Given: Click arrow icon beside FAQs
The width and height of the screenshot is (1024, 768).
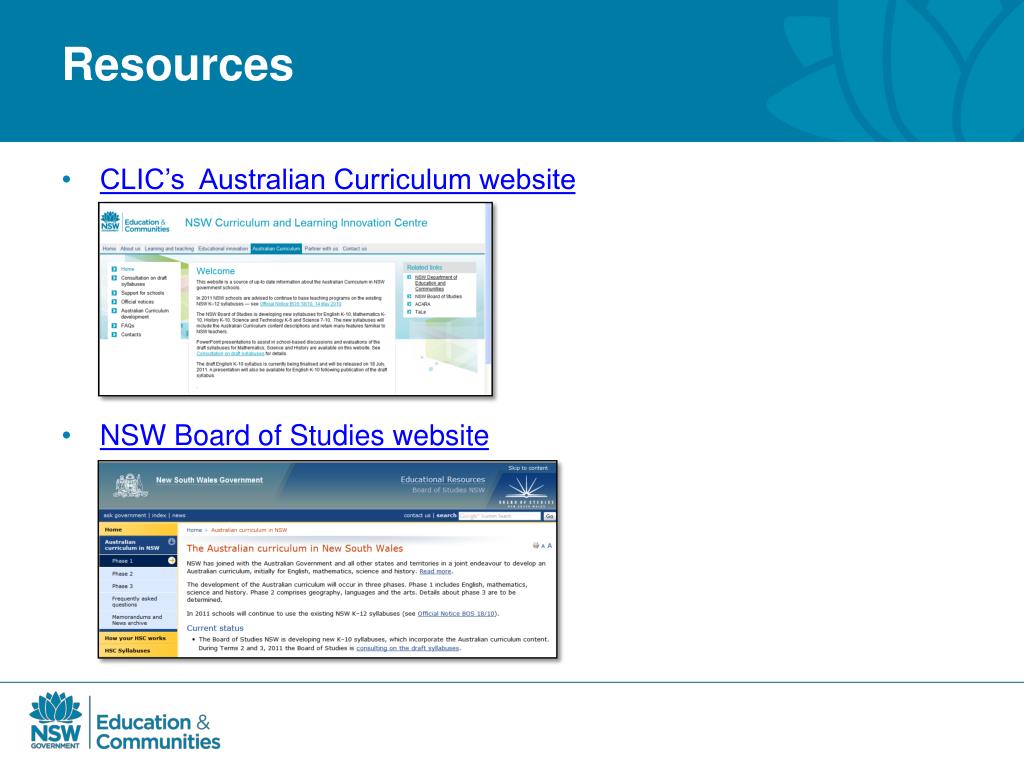Looking at the screenshot, I should (114, 326).
